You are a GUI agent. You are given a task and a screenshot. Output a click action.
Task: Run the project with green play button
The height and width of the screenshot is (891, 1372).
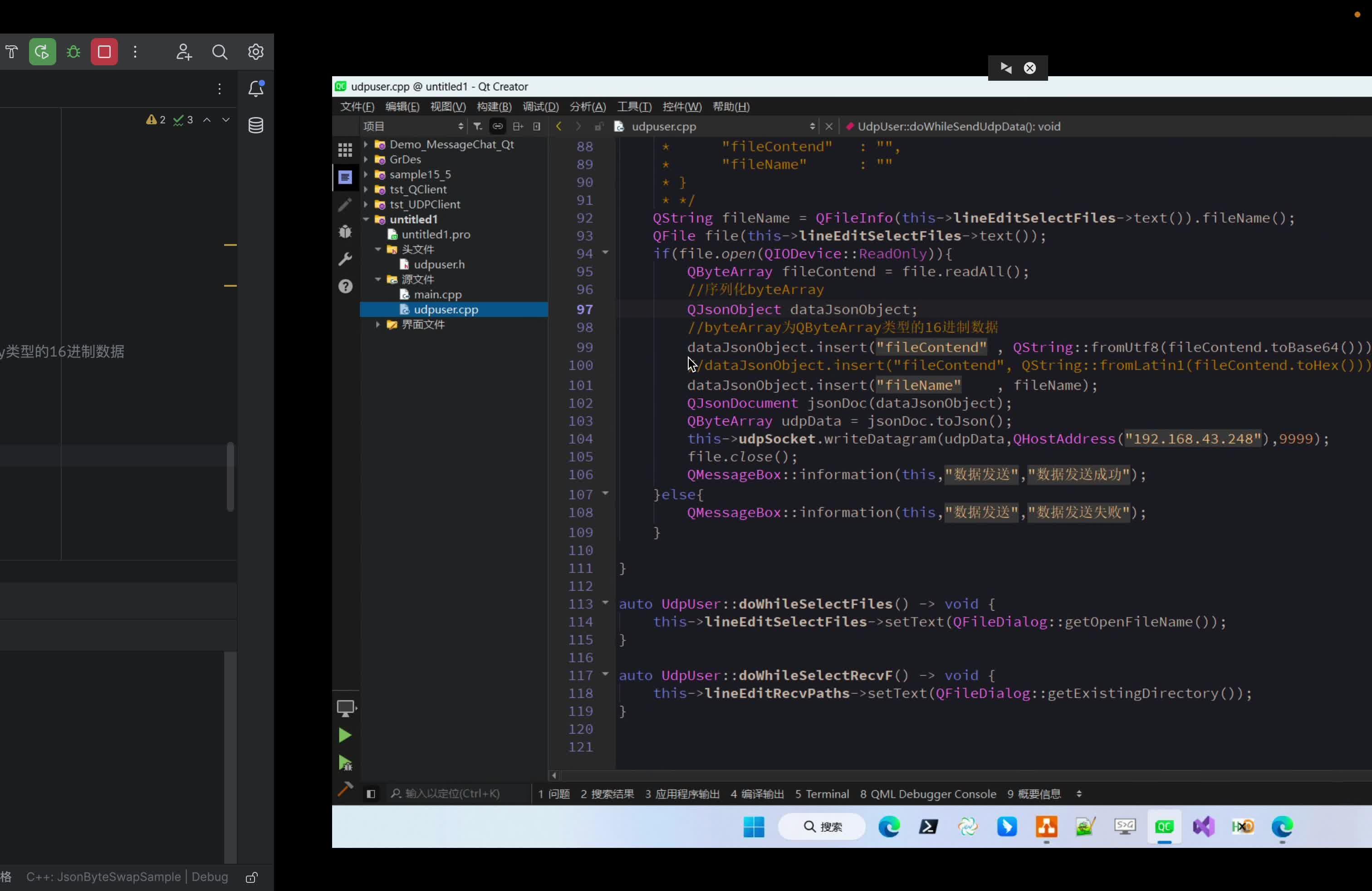(345, 735)
